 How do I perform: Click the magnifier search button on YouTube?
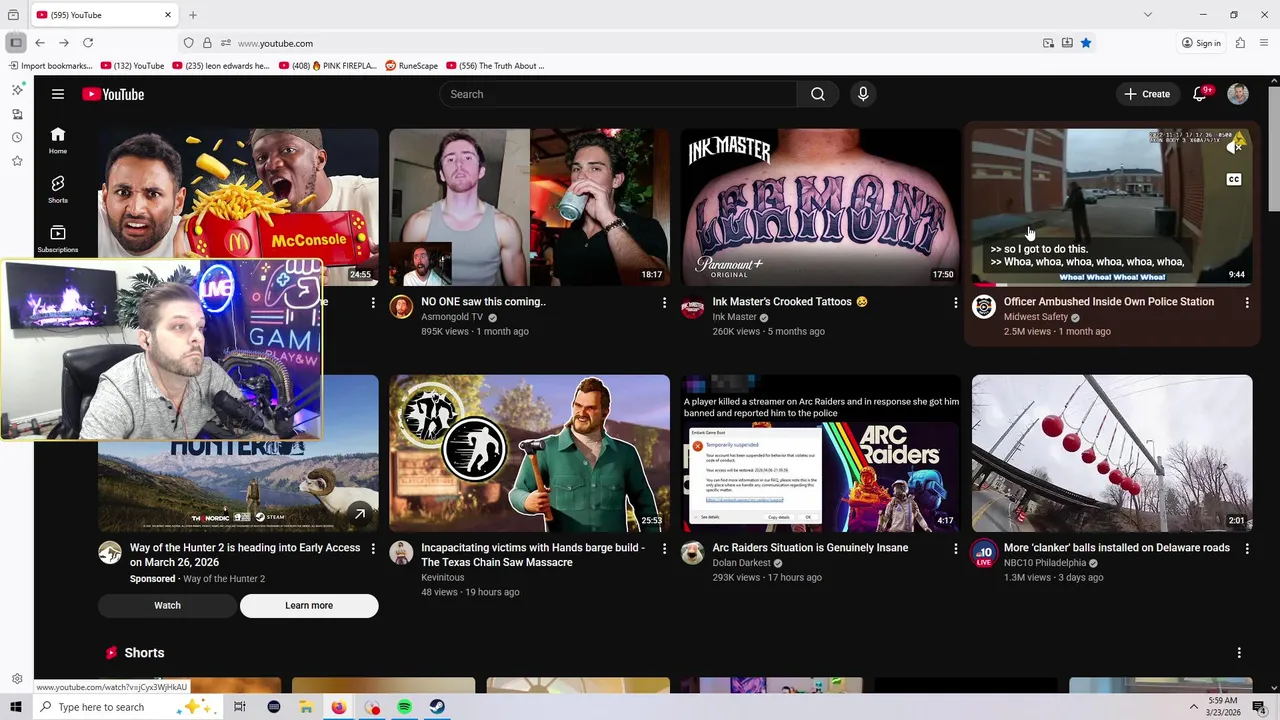click(x=818, y=94)
